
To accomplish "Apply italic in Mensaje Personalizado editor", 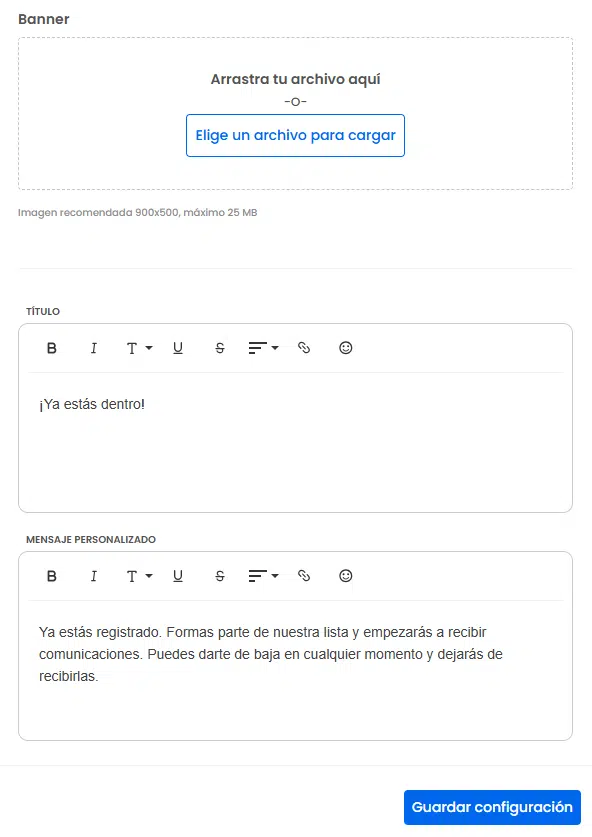I will point(93,576).
